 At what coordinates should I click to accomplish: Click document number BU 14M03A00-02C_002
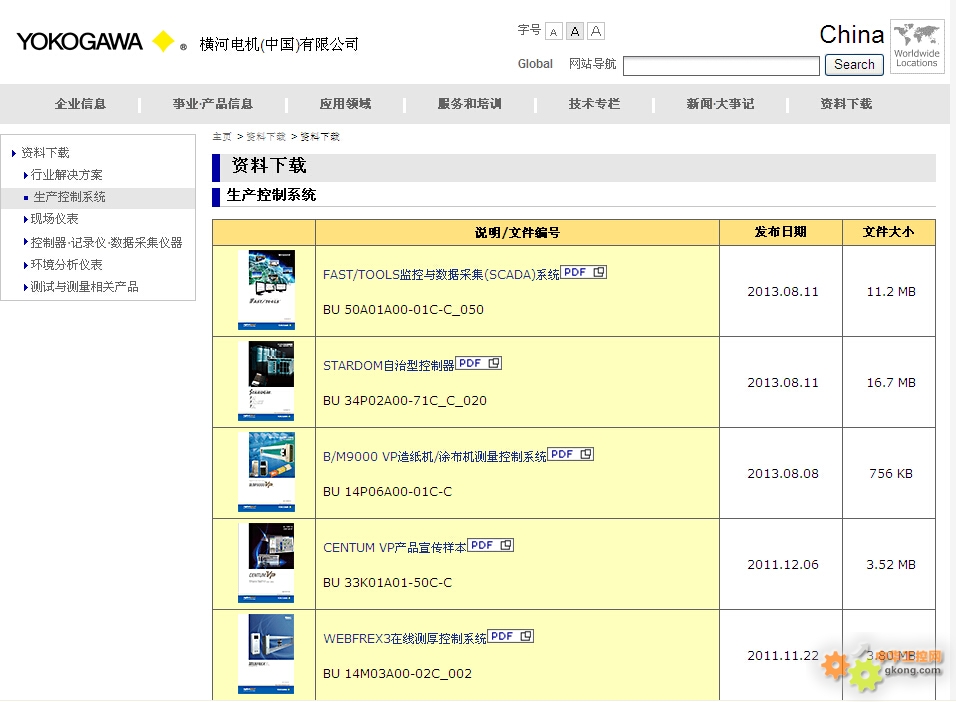point(398,673)
